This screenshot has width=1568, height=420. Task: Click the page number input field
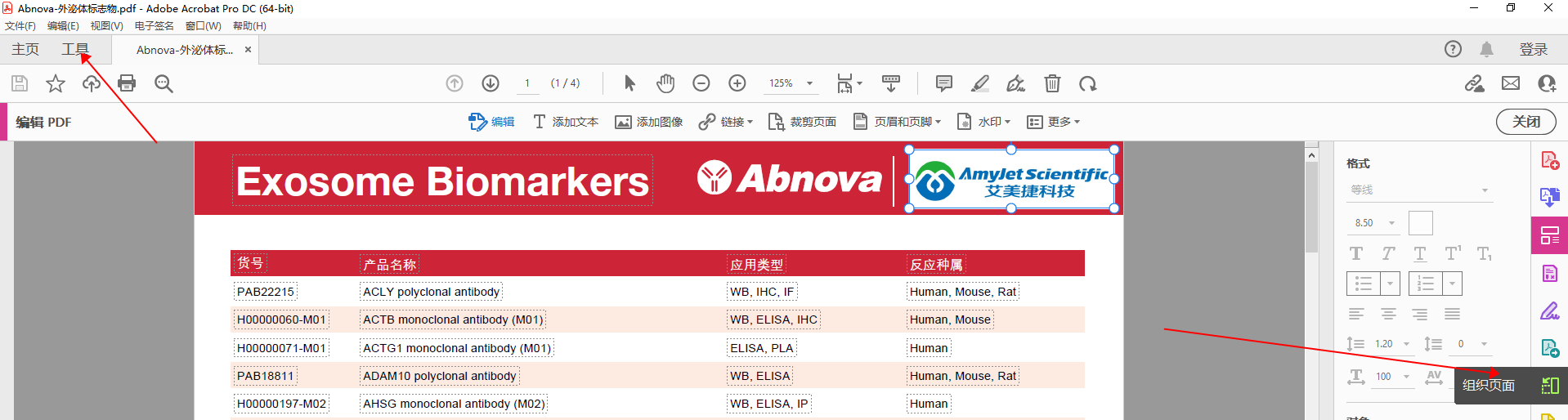(x=527, y=83)
